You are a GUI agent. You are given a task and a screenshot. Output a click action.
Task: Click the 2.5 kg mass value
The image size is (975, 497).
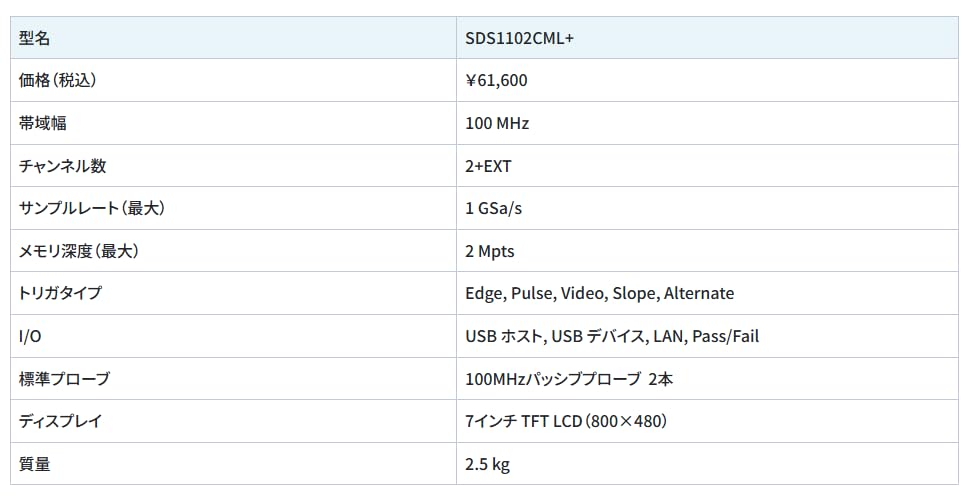[x=487, y=464]
